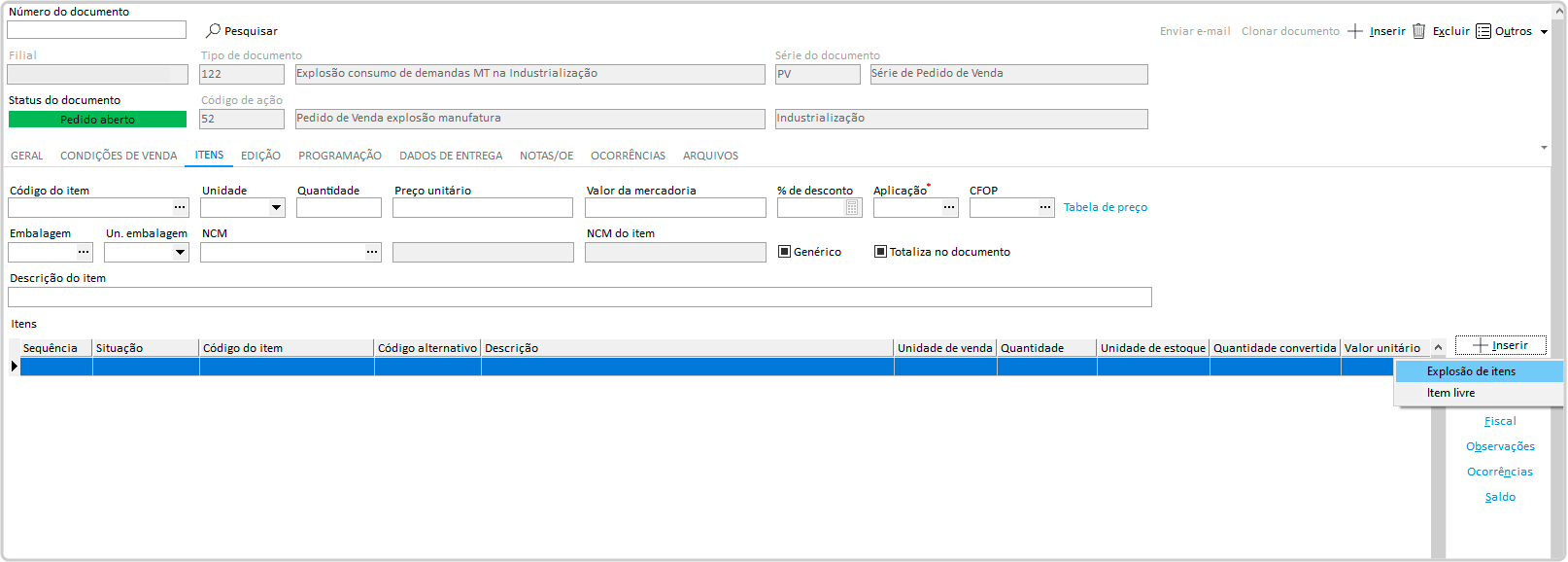This screenshot has width=1568, height=562.
Task: Click the Excluir trash can icon
Action: 1418,31
